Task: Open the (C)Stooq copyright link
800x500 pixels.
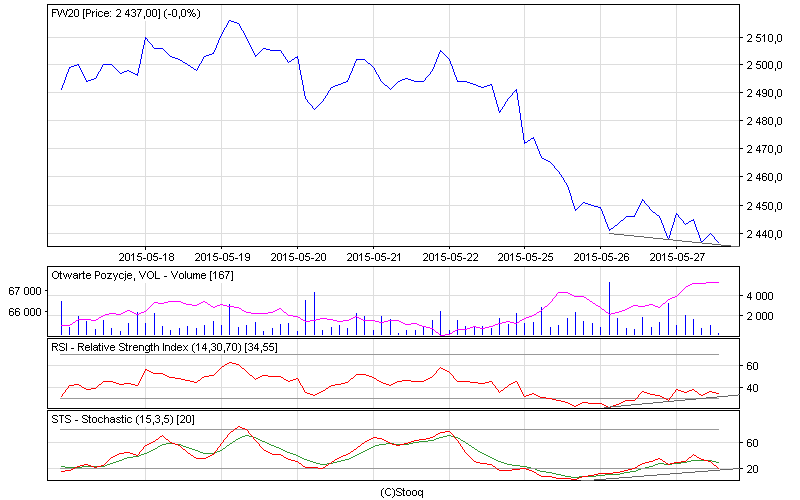Action: [400, 492]
